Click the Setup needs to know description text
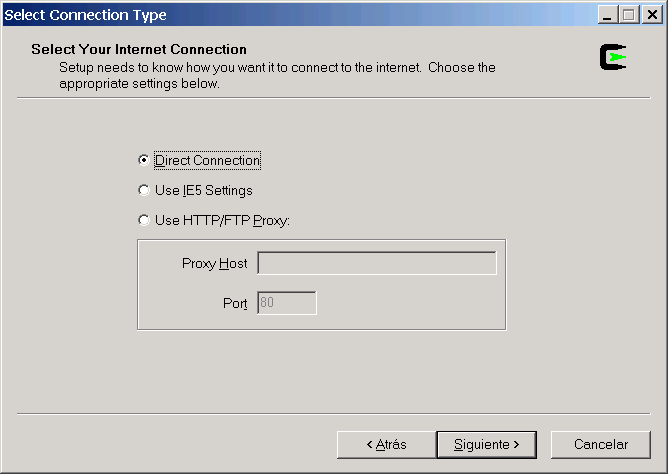The width and height of the screenshot is (668, 474). pos(277,75)
